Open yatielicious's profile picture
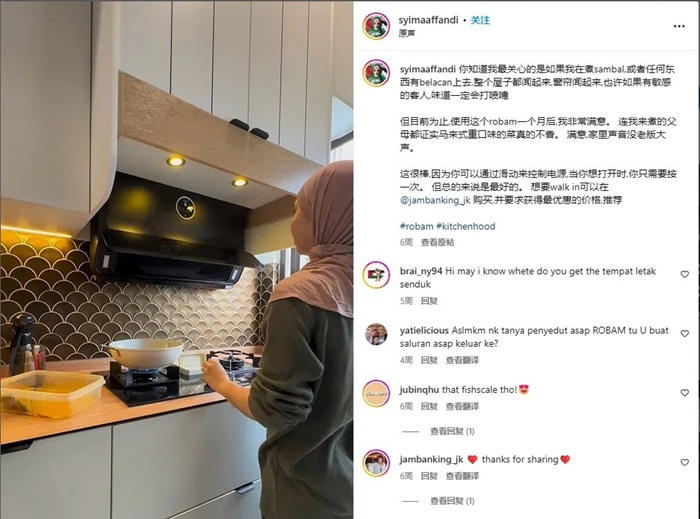The image size is (700, 519). 376,334
